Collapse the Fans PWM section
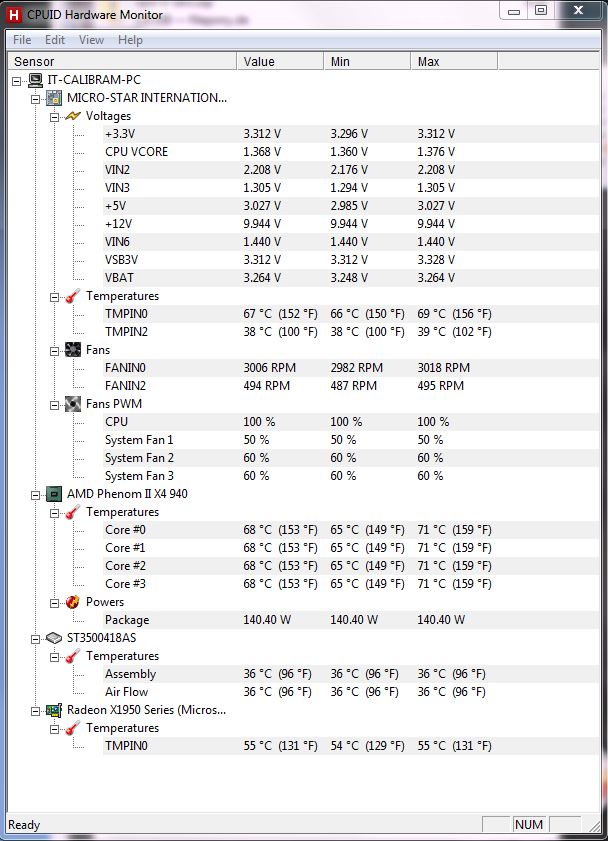Image resolution: width=608 pixels, height=841 pixels. pos(55,405)
